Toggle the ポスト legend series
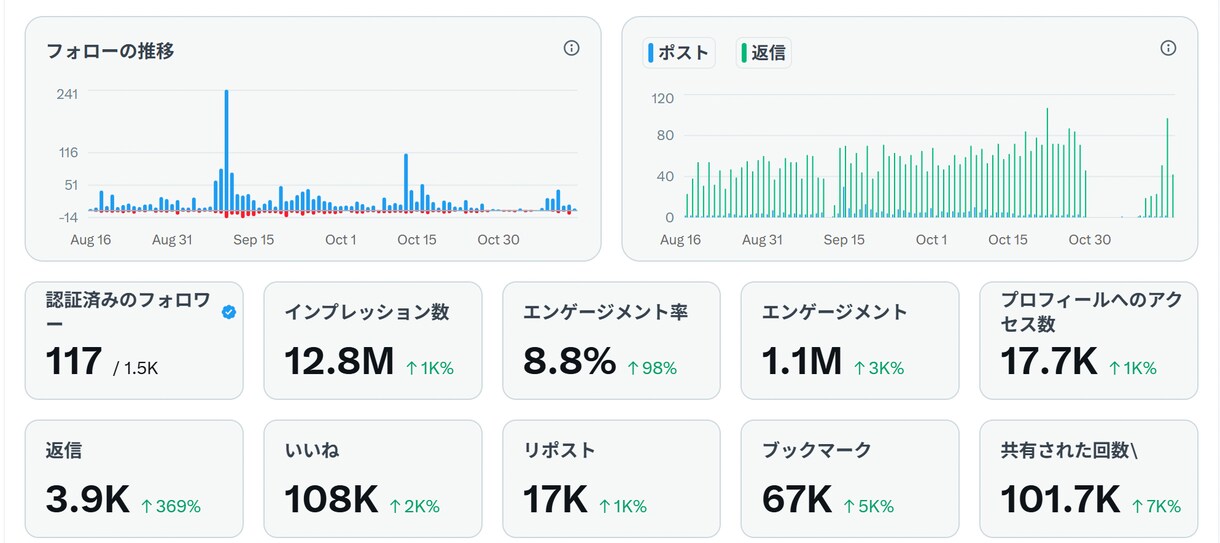The width and height of the screenshot is (1220, 543). tap(680, 53)
